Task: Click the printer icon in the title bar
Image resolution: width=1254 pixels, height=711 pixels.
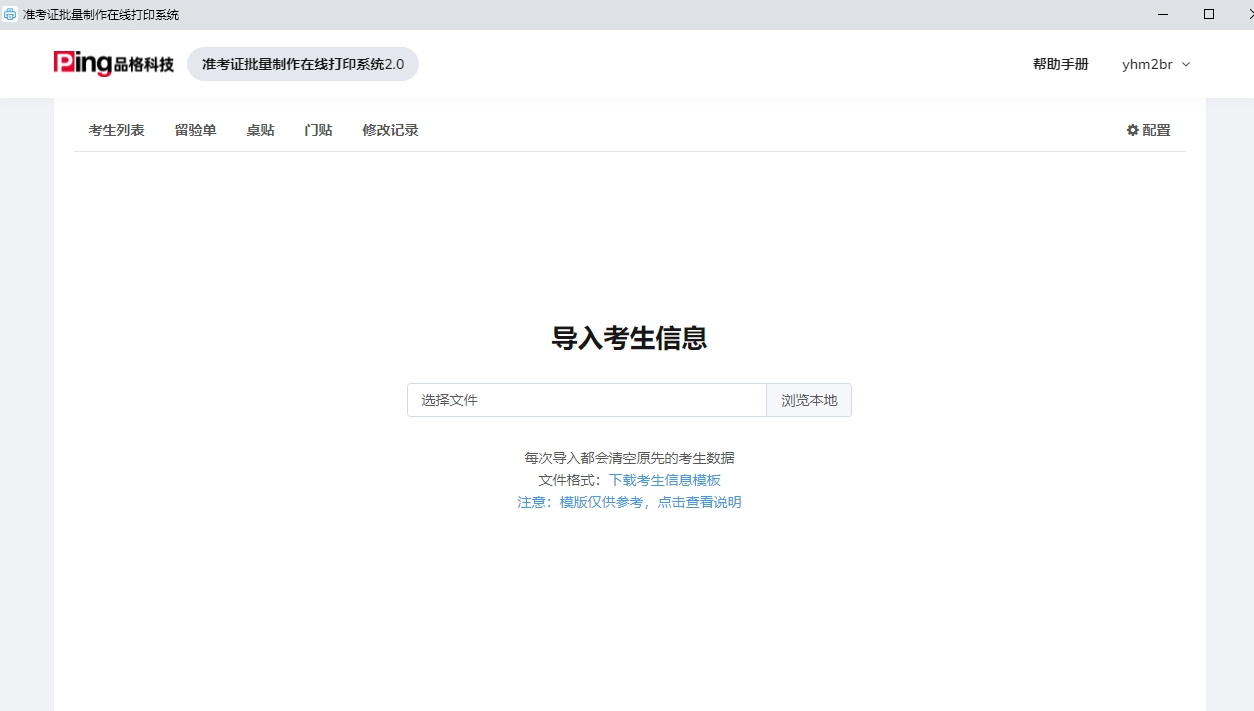Action: click(x=9, y=14)
